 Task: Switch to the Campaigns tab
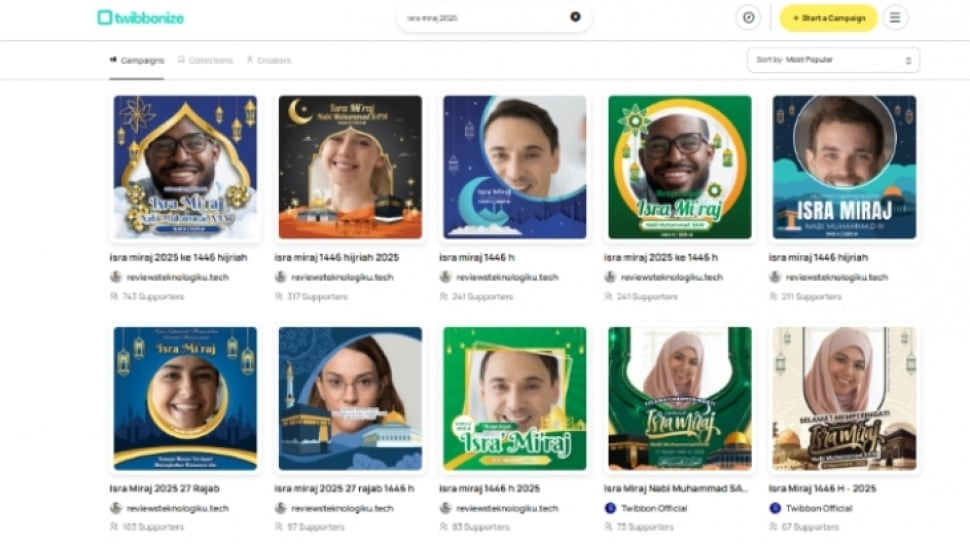(x=137, y=60)
